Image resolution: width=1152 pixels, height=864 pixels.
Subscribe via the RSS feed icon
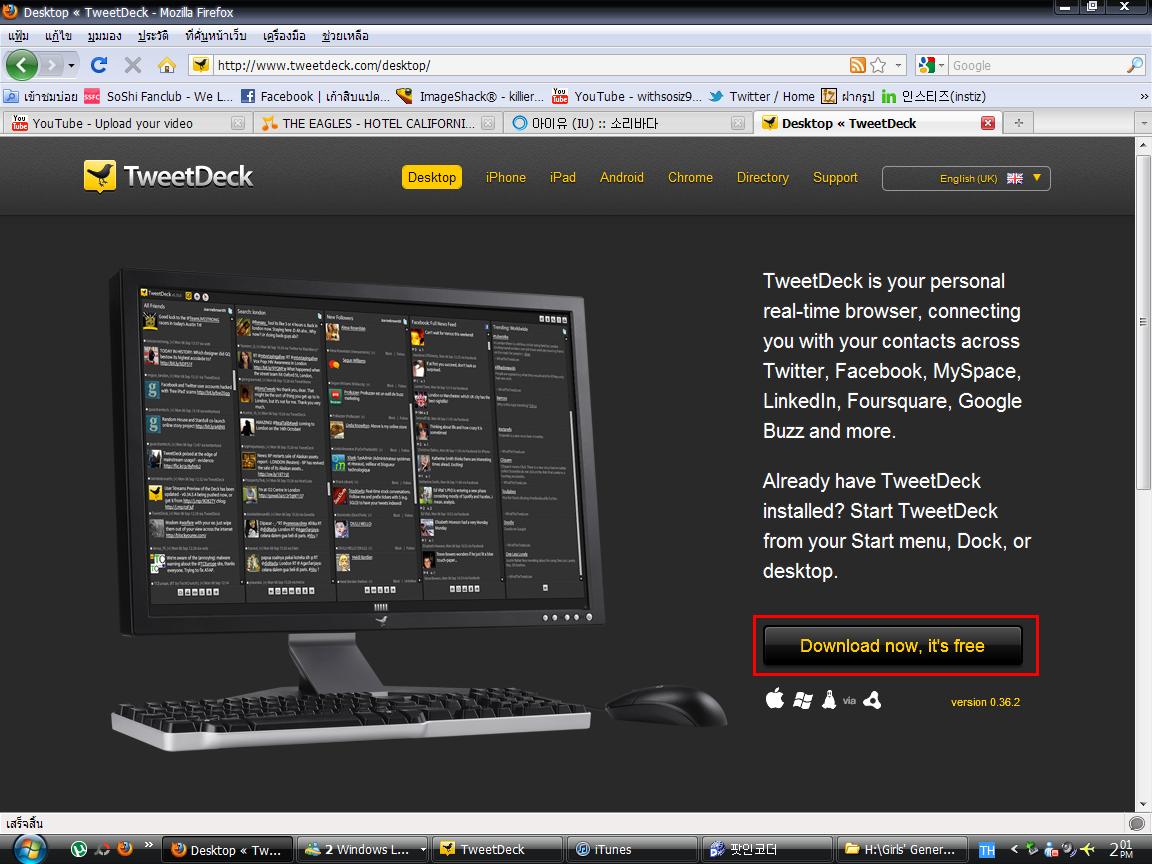[857, 65]
